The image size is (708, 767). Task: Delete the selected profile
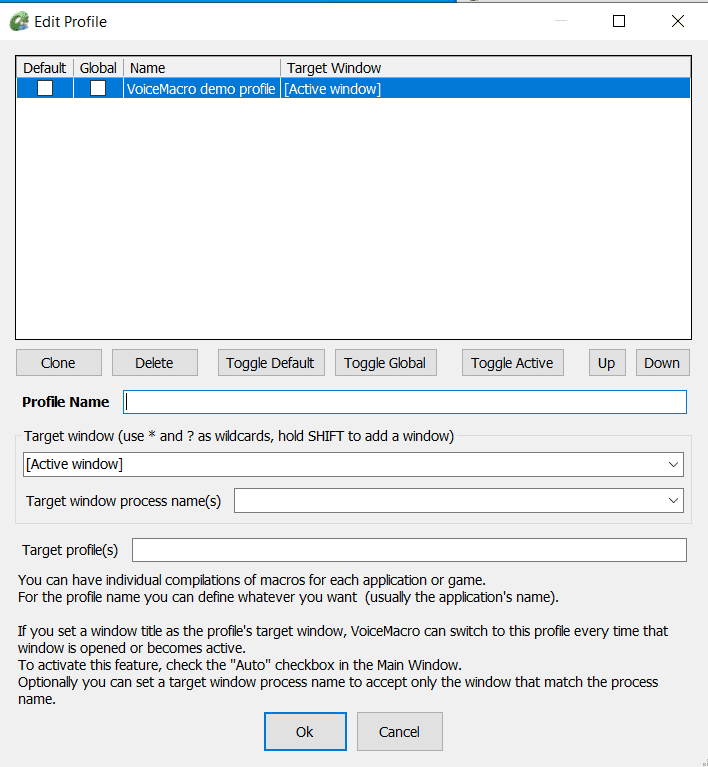tap(155, 363)
